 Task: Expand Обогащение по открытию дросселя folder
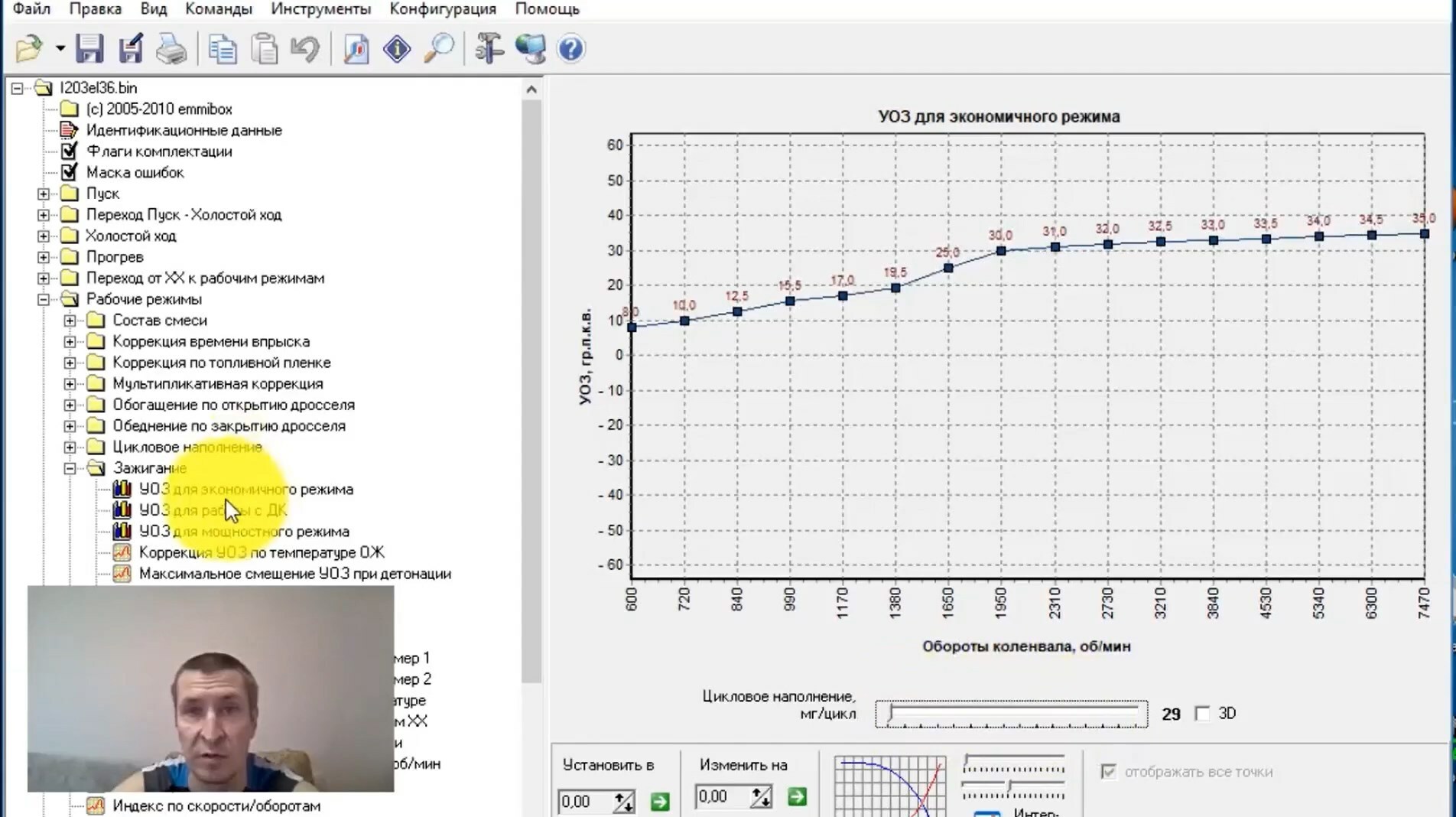[70, 405]
